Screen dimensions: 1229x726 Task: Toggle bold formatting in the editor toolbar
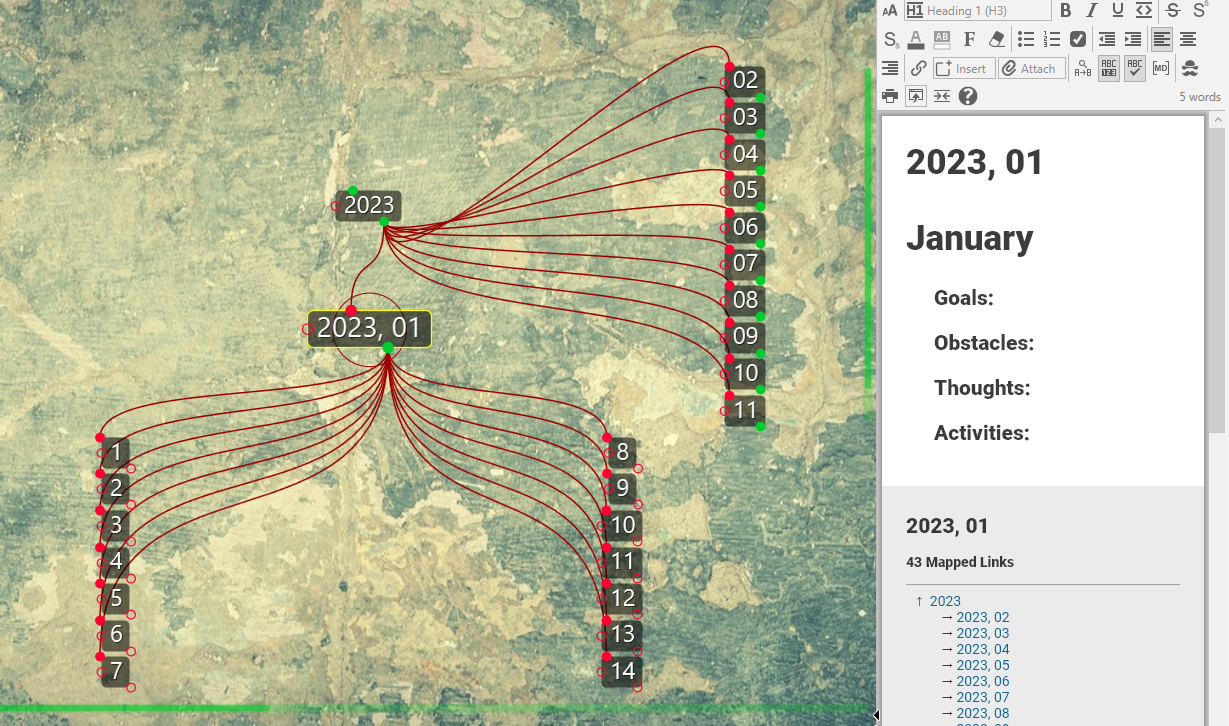[1066, 10]
